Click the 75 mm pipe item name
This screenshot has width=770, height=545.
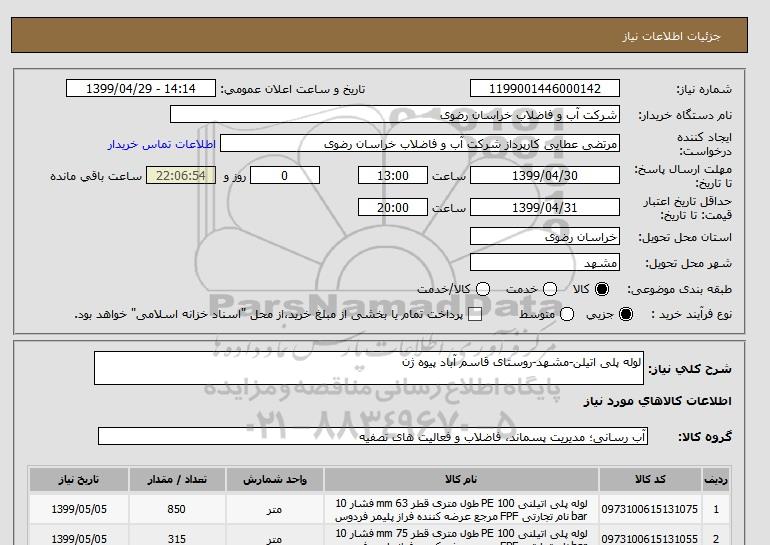461,537
